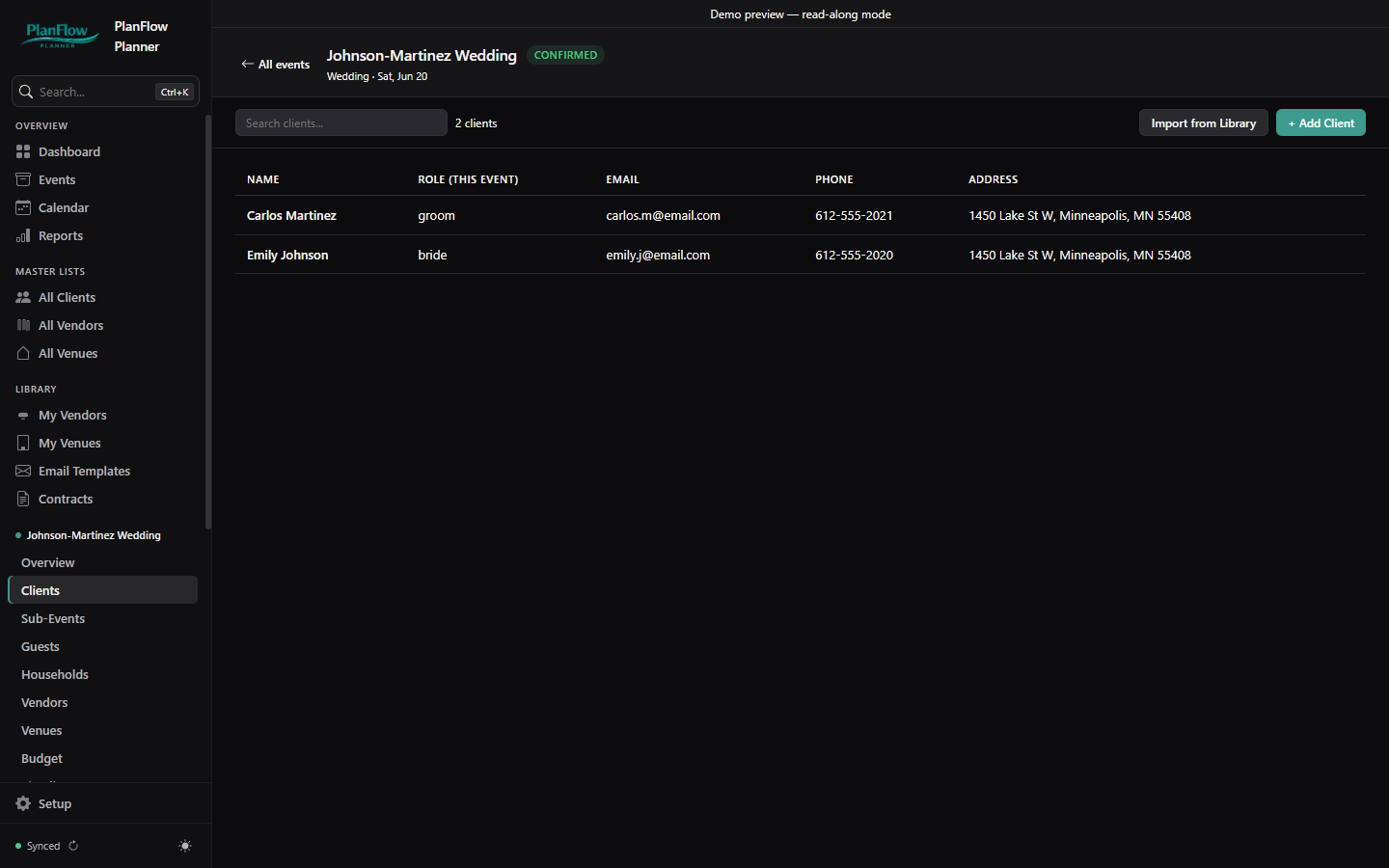Click the green Synced status dot

[x=18, y=846]
